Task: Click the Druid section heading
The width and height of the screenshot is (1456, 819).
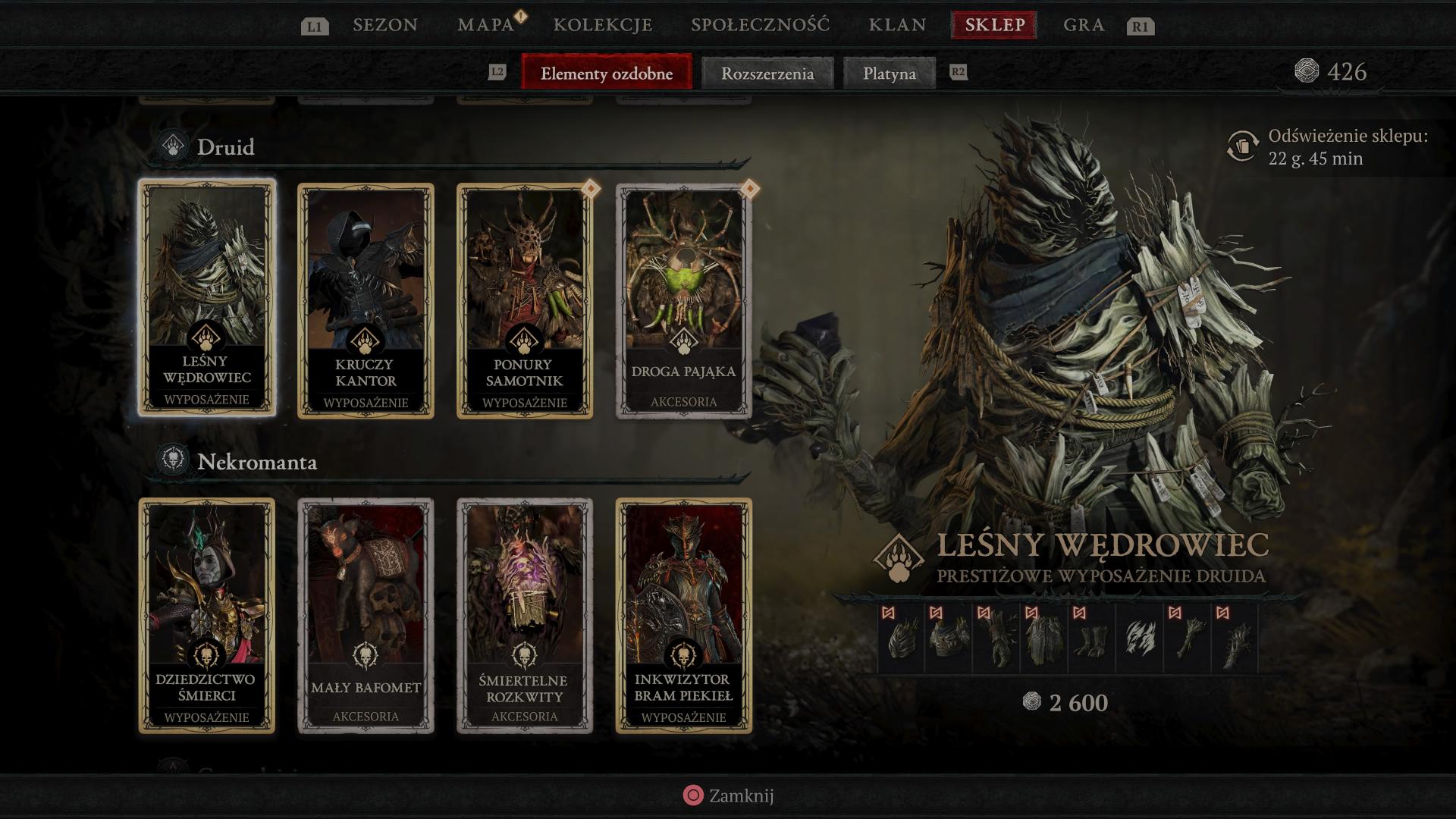Action: point(226,146)
